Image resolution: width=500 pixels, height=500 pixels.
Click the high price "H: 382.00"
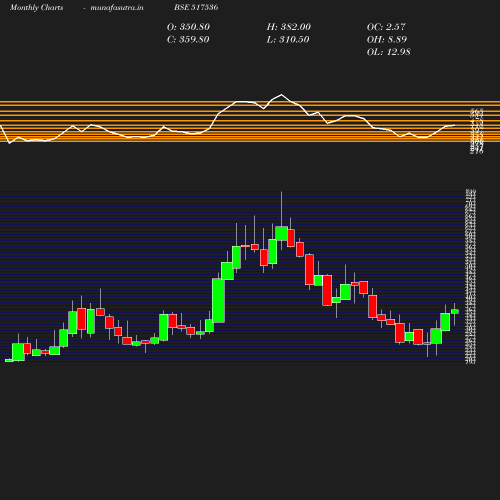point(289,27)
